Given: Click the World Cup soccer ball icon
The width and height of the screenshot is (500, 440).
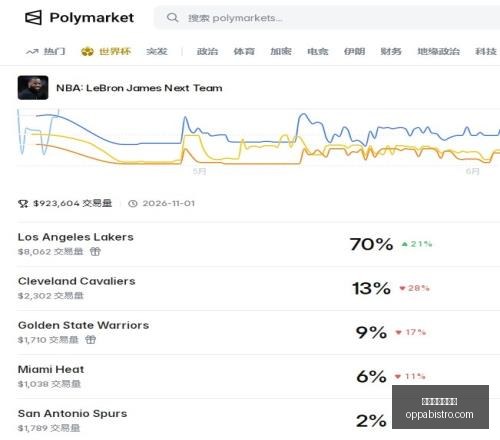Looking at the screenshot, I should coord(87,52).
